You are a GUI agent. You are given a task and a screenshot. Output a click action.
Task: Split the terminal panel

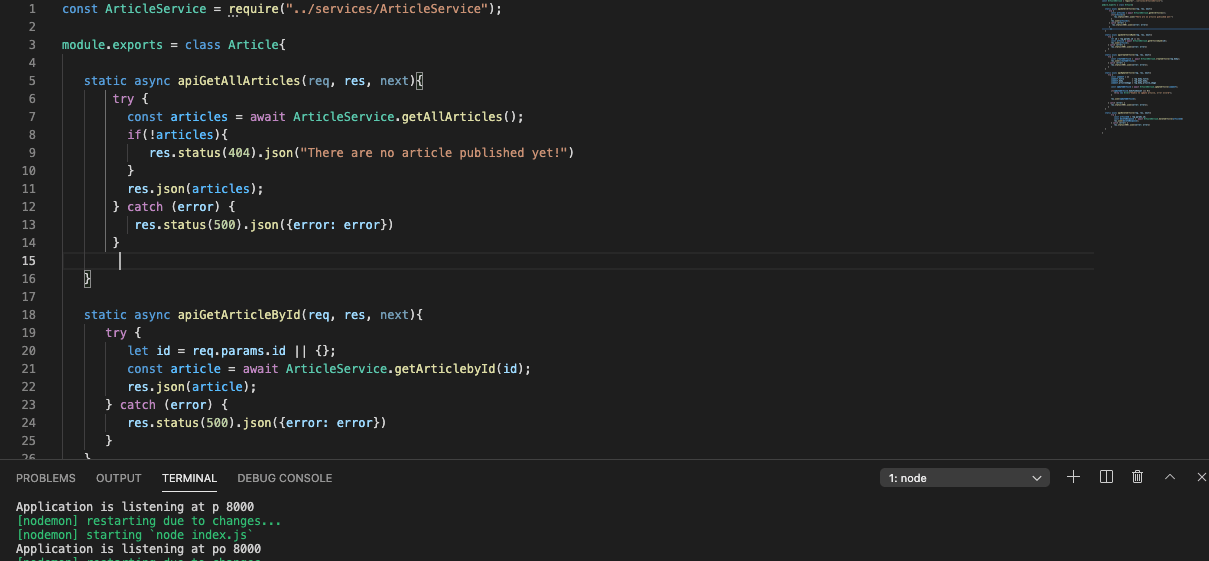[x=1106, y=477]
